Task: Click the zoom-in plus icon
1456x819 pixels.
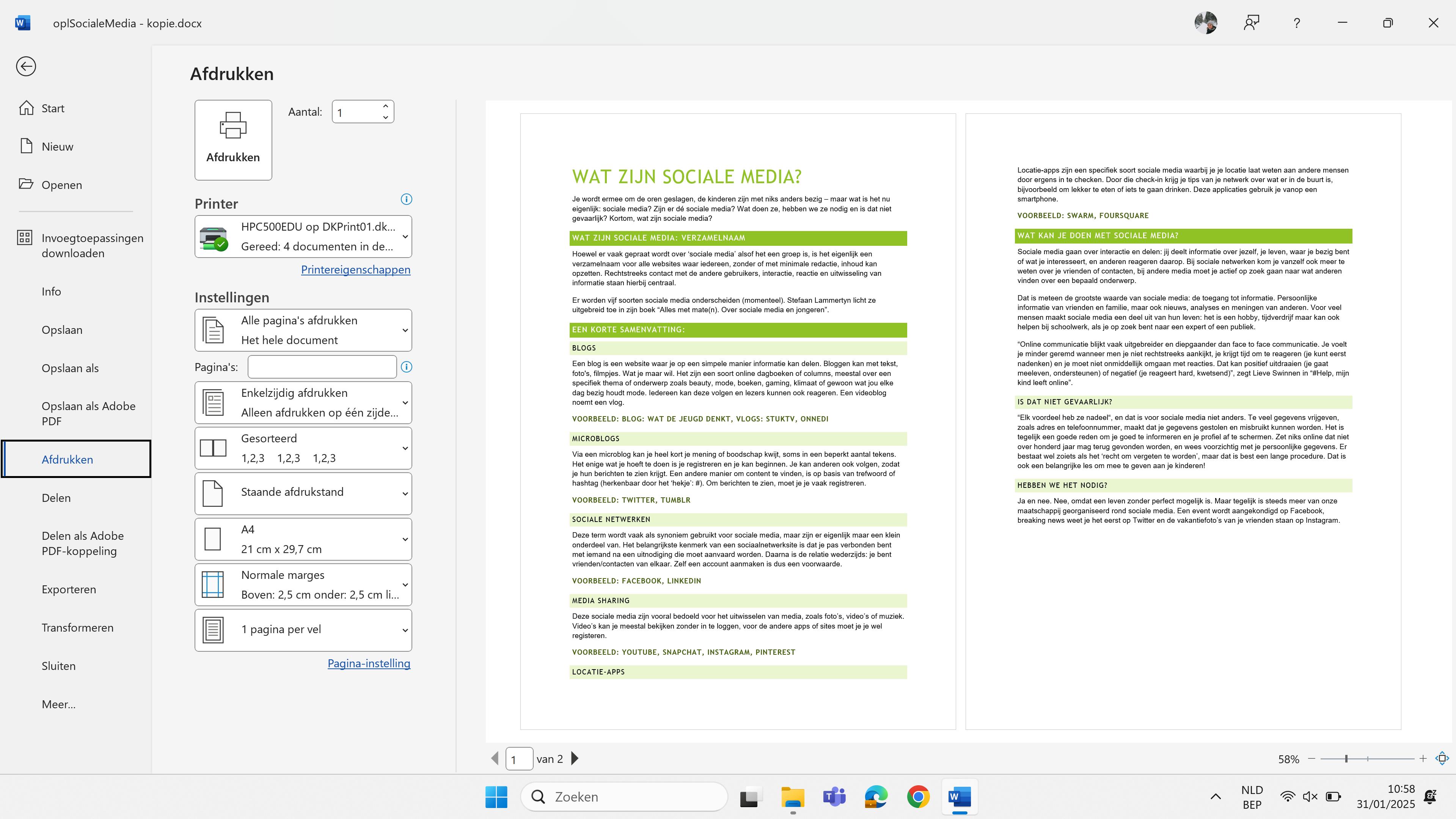Action: tap(1423, 759)
